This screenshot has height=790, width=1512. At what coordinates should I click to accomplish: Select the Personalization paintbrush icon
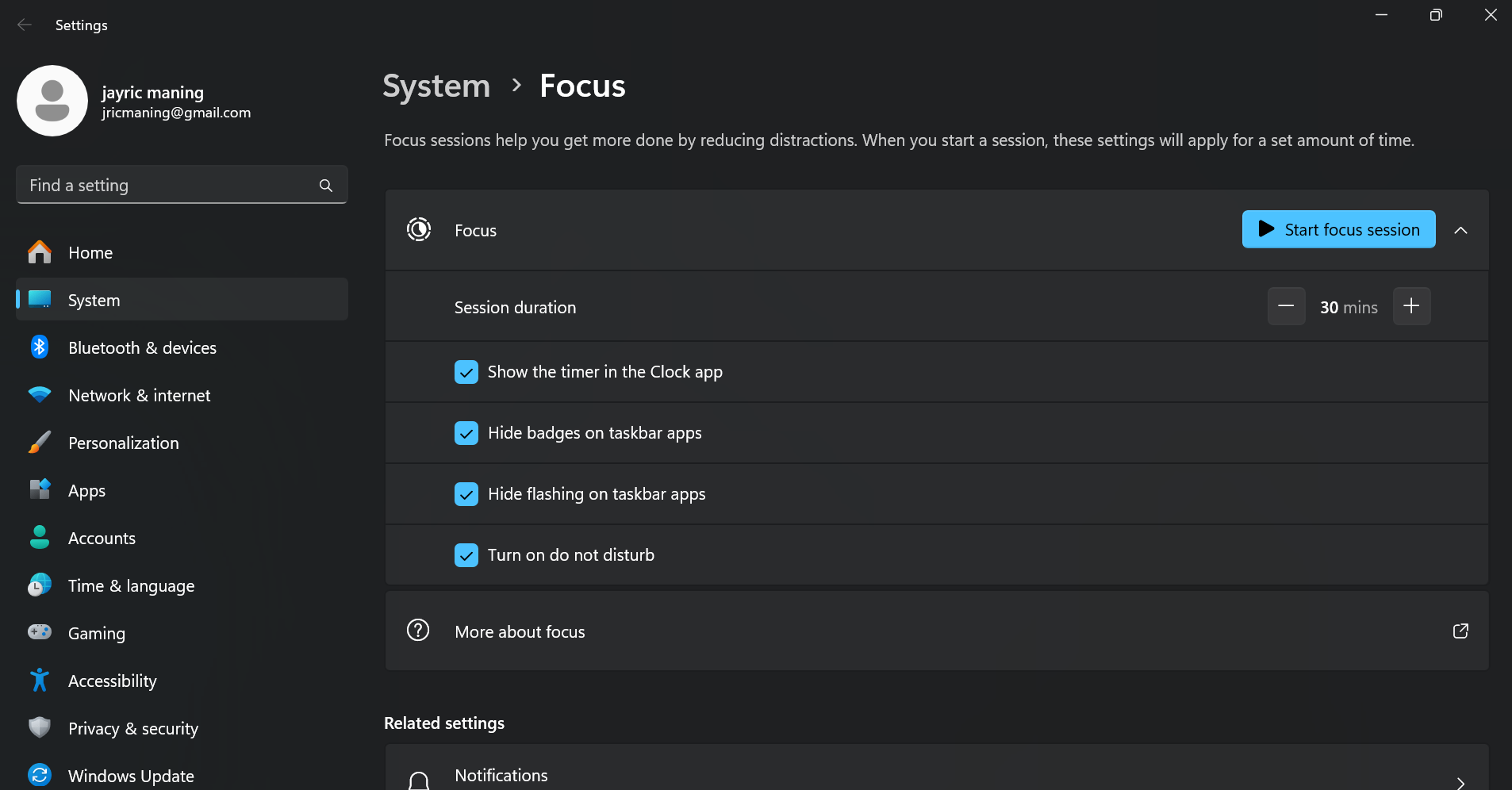click(x=40, y=443)
